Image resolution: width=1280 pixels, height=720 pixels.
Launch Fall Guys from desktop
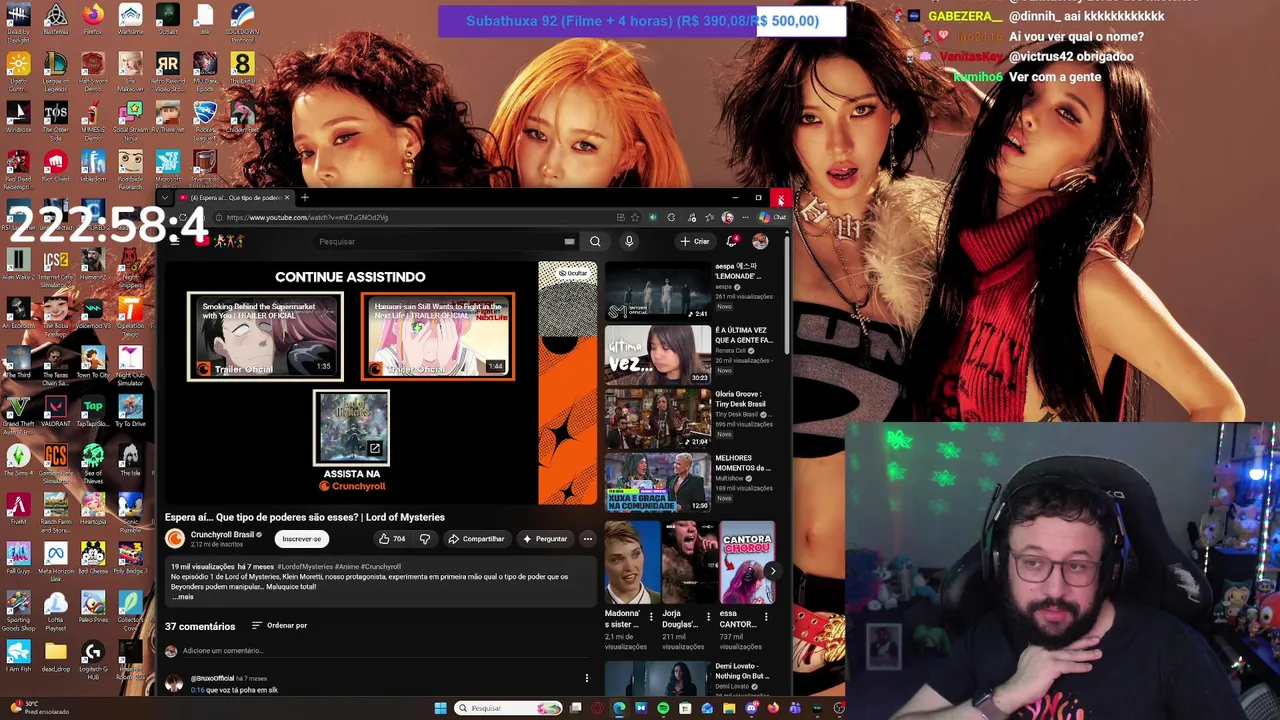(x=18, y=557)
